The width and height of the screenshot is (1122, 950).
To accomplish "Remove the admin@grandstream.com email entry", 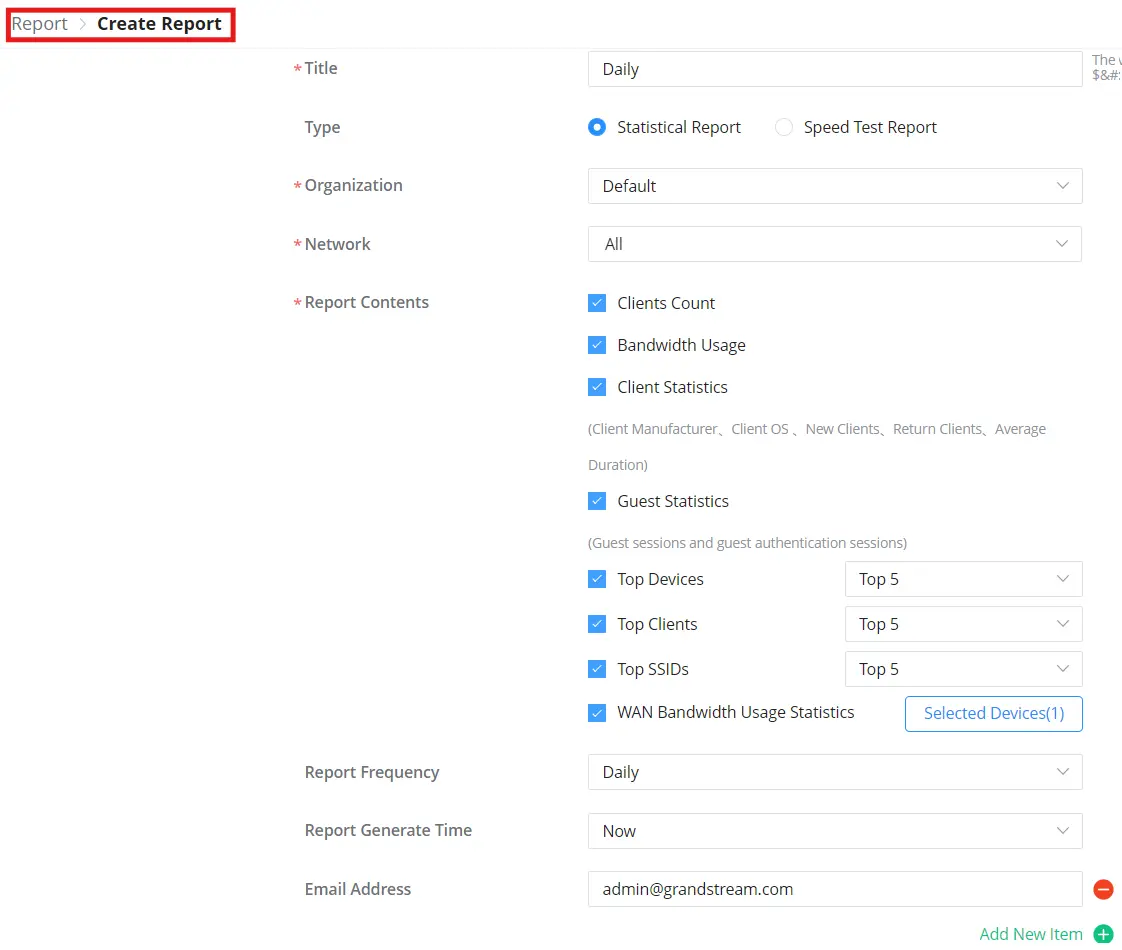I will point(1103,889).
